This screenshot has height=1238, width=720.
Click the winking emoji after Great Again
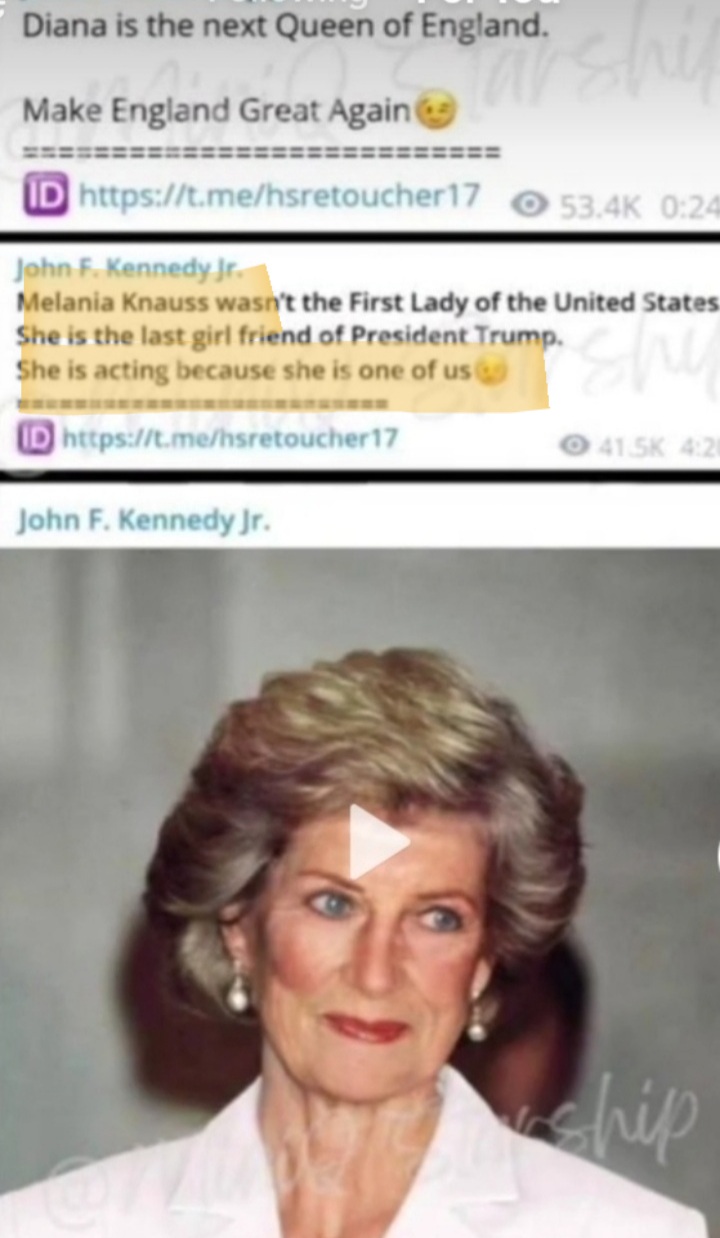(x=435, y=110)
